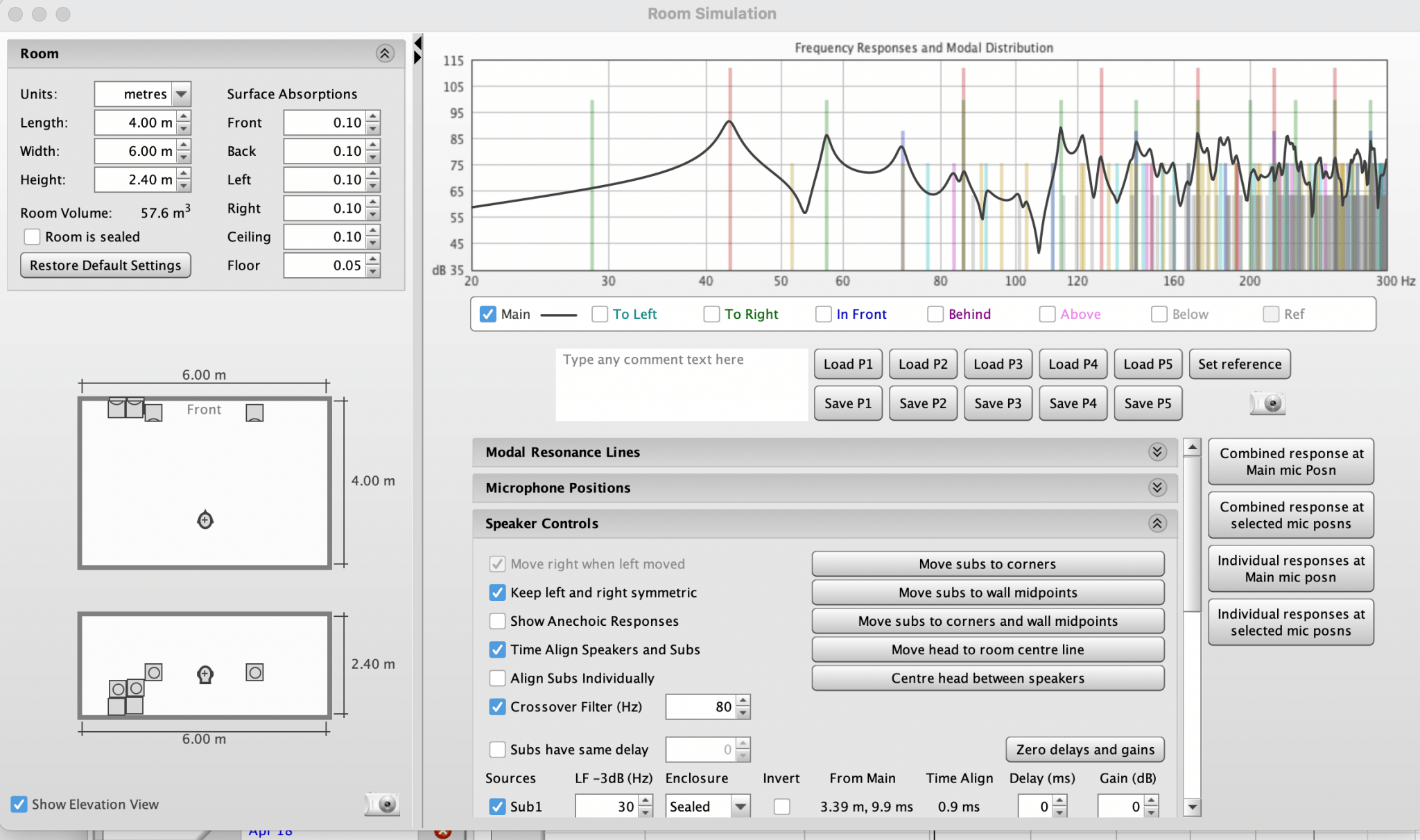Click the camera snapshot icon below Set reference
Viewport: 1420px width, 840px height.
point(1268,403)
